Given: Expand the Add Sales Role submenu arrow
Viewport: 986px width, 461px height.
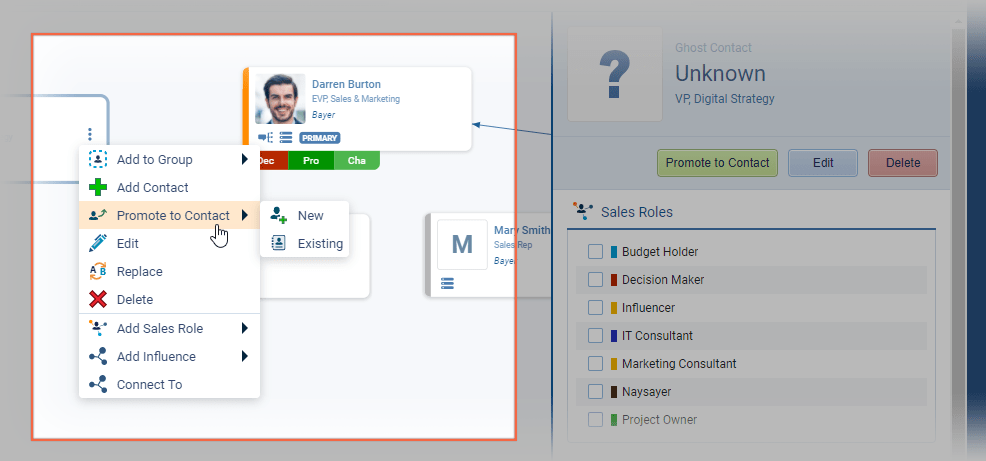Looking at the screenshot, I should tap(244, 328).
